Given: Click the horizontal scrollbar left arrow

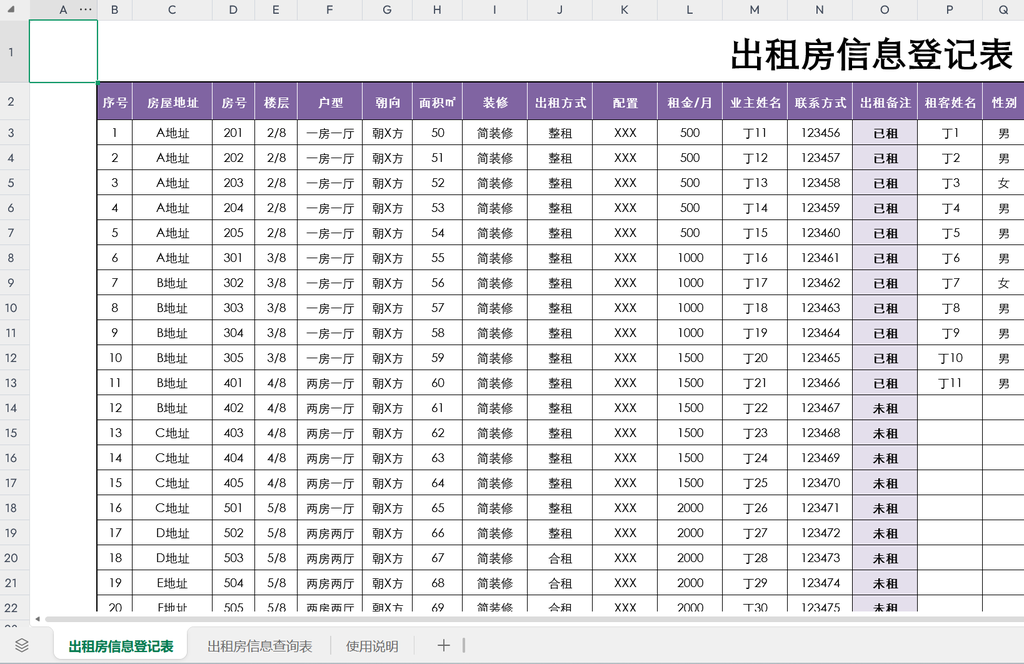Looking at the screenshot, I should [x=37, y=619].
